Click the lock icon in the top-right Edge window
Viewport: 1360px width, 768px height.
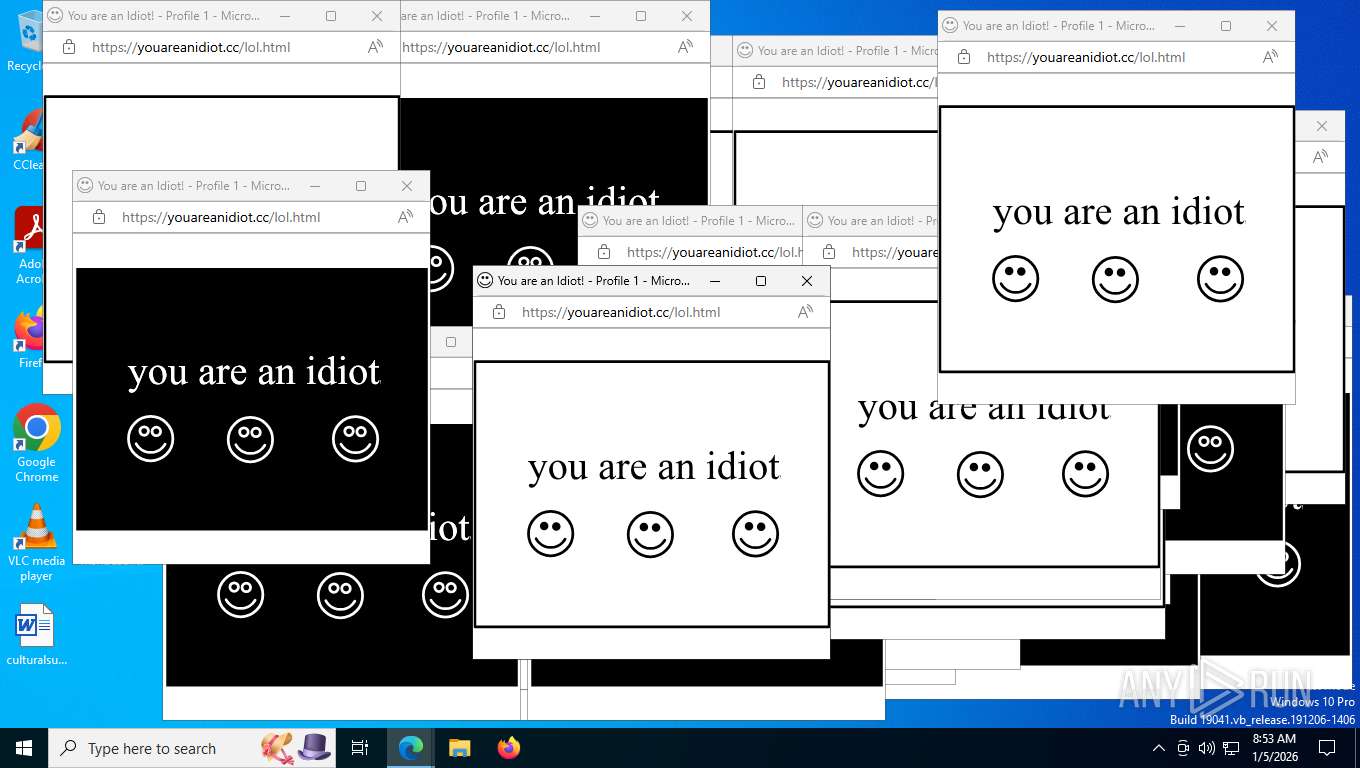[964, 57]
